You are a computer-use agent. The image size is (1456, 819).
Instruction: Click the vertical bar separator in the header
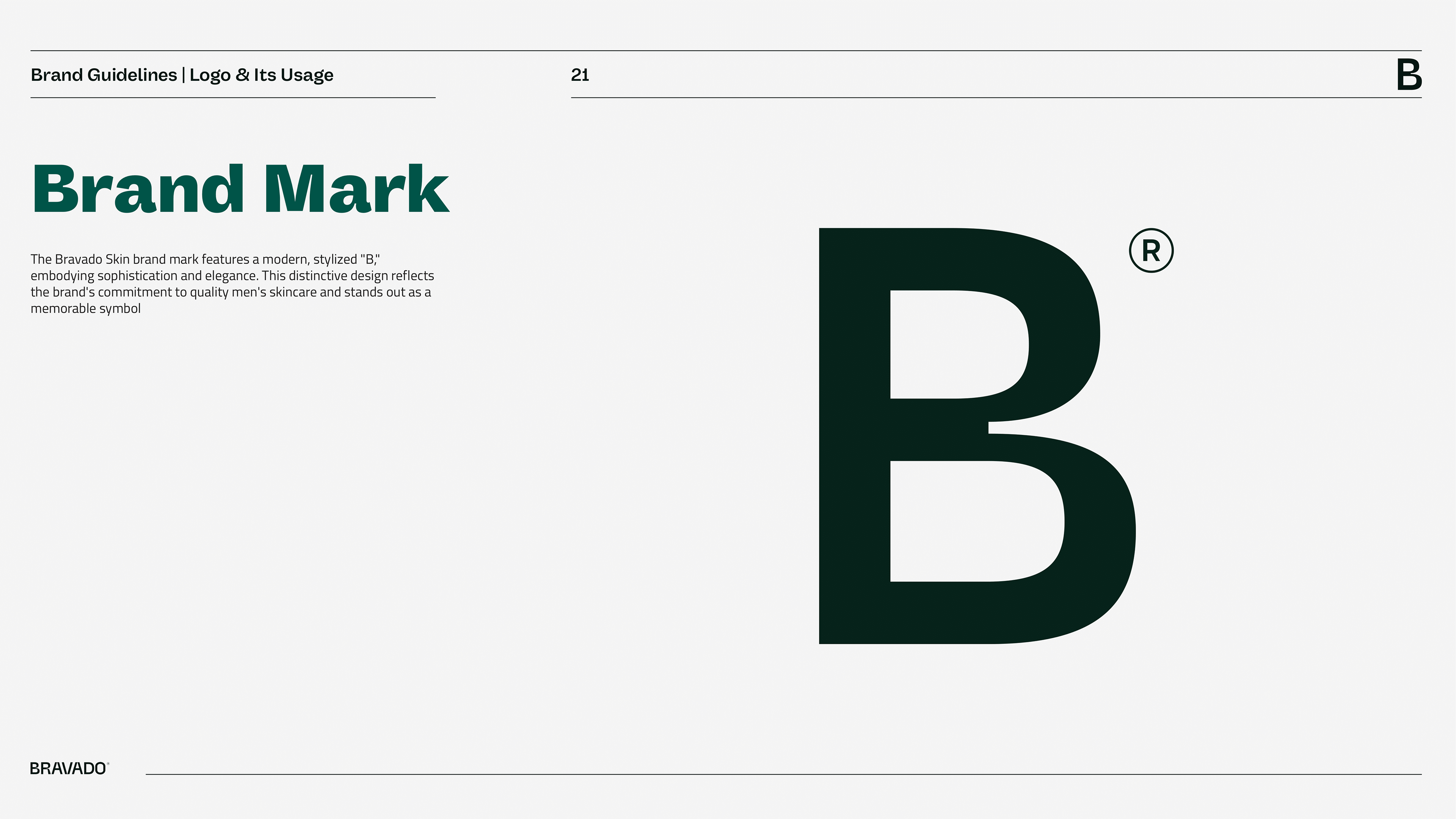tap(183, 75)
